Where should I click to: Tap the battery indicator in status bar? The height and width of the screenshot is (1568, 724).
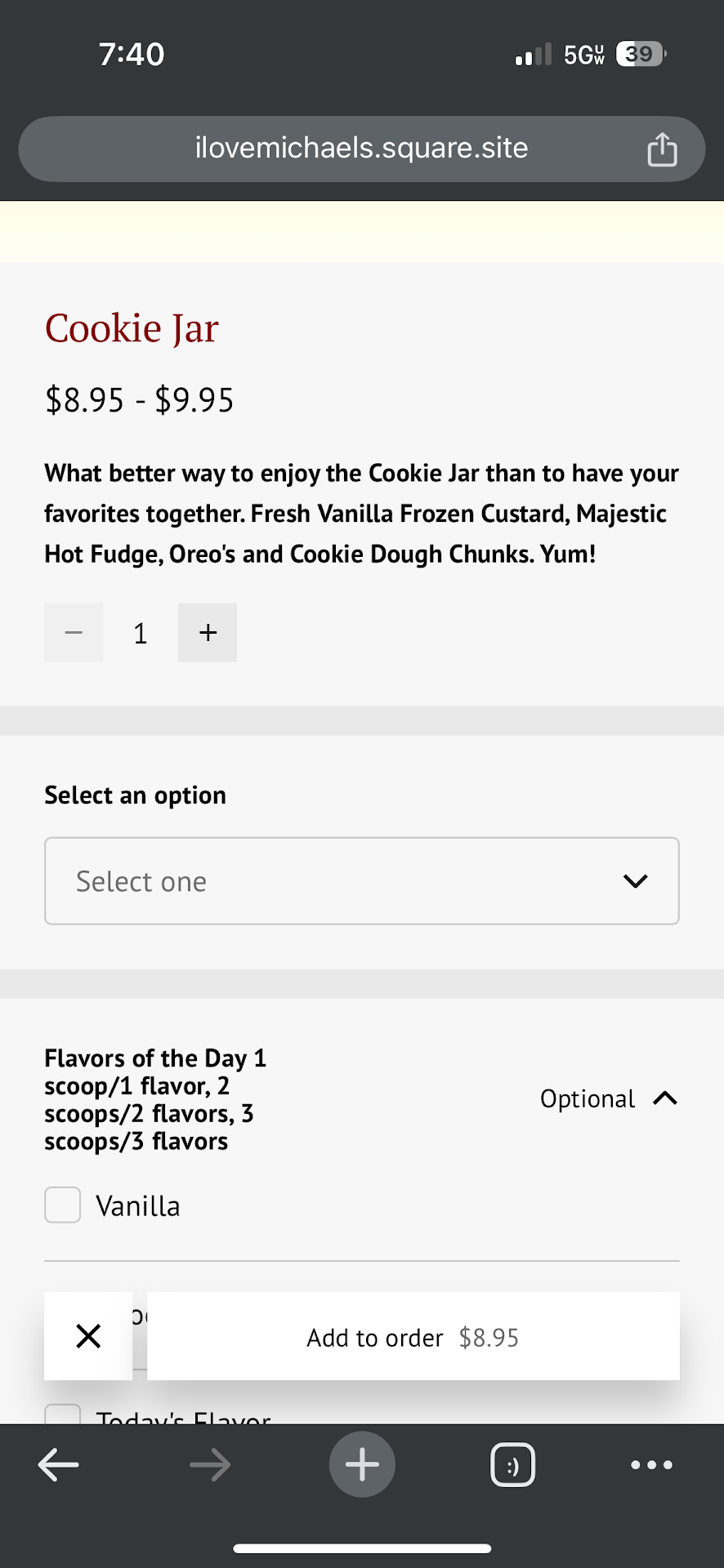[x=641, y=54]
